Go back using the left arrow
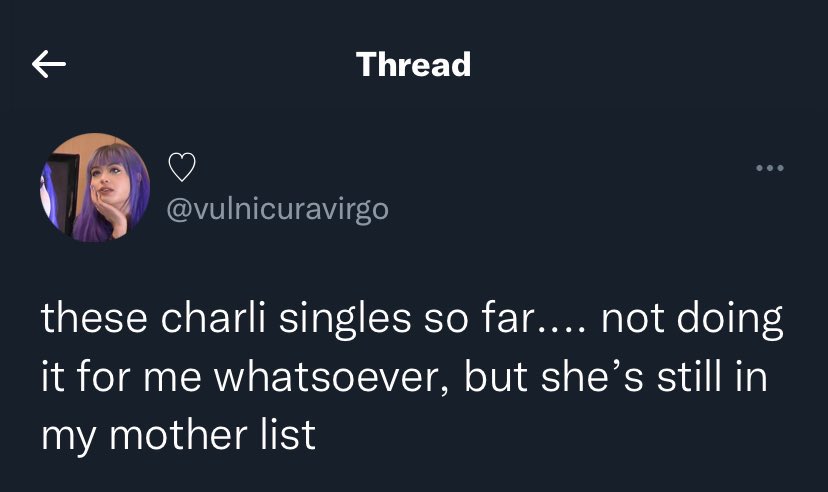Image resolution: width=828 pixels, height=492 pixels. pos(49,66)
